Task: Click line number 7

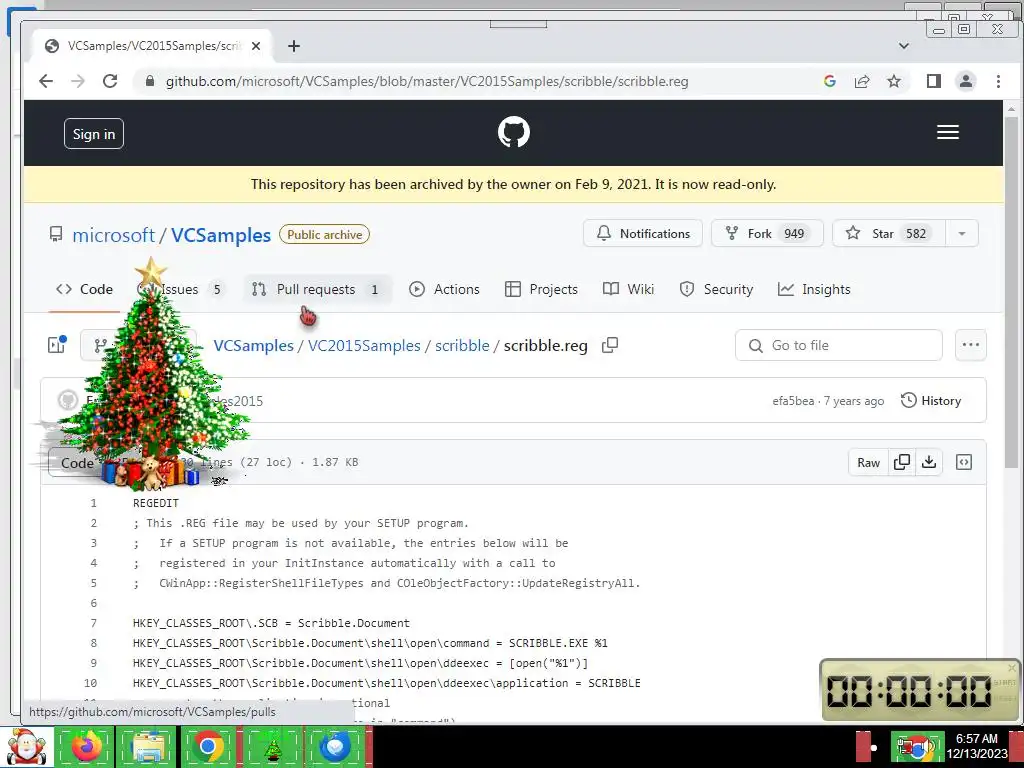Action: tap(93, 623)
